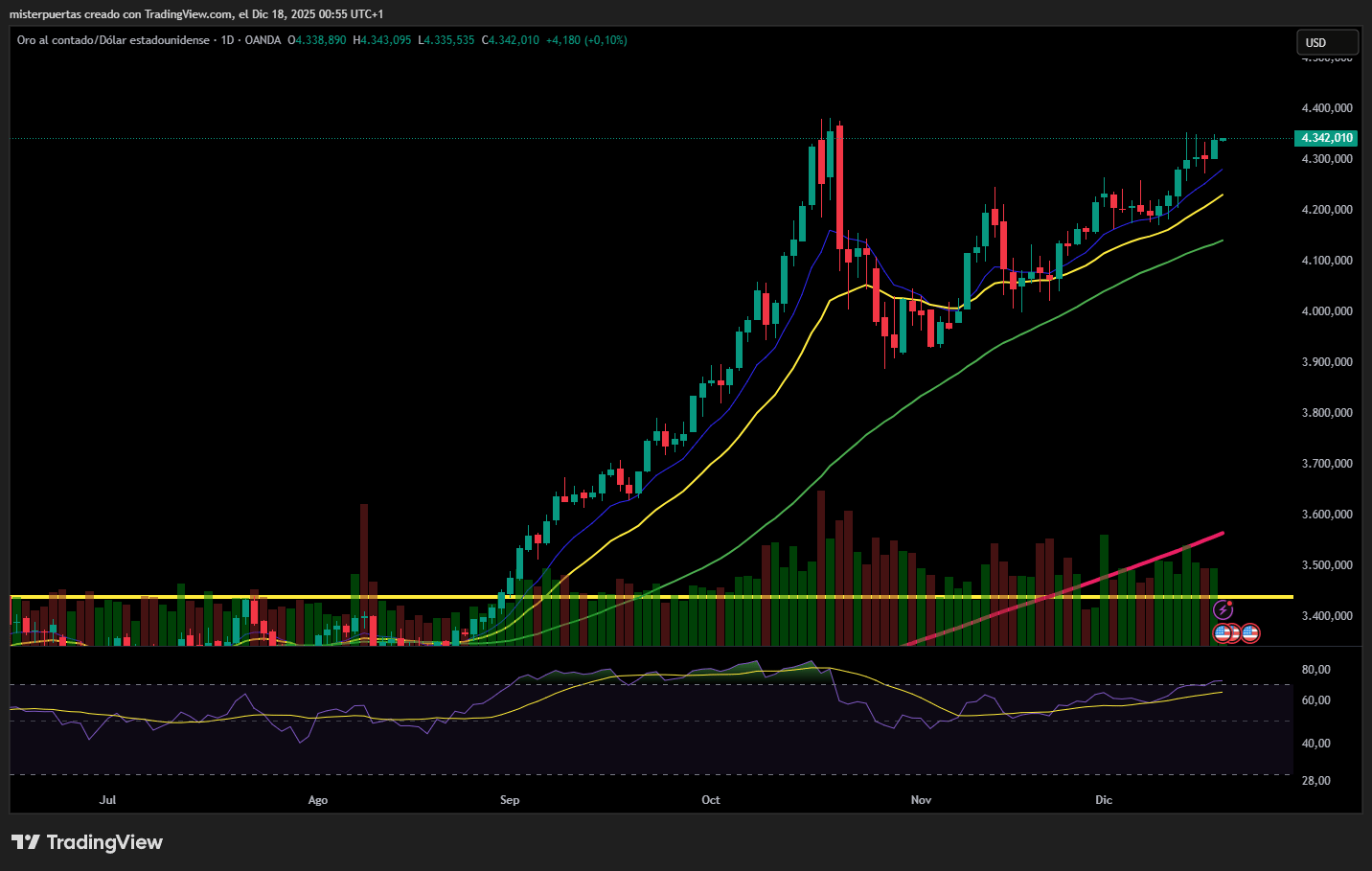Click the 28,00 RSI scale label
Viewport: 1372px width, 871px height.
coord(1315,781)
